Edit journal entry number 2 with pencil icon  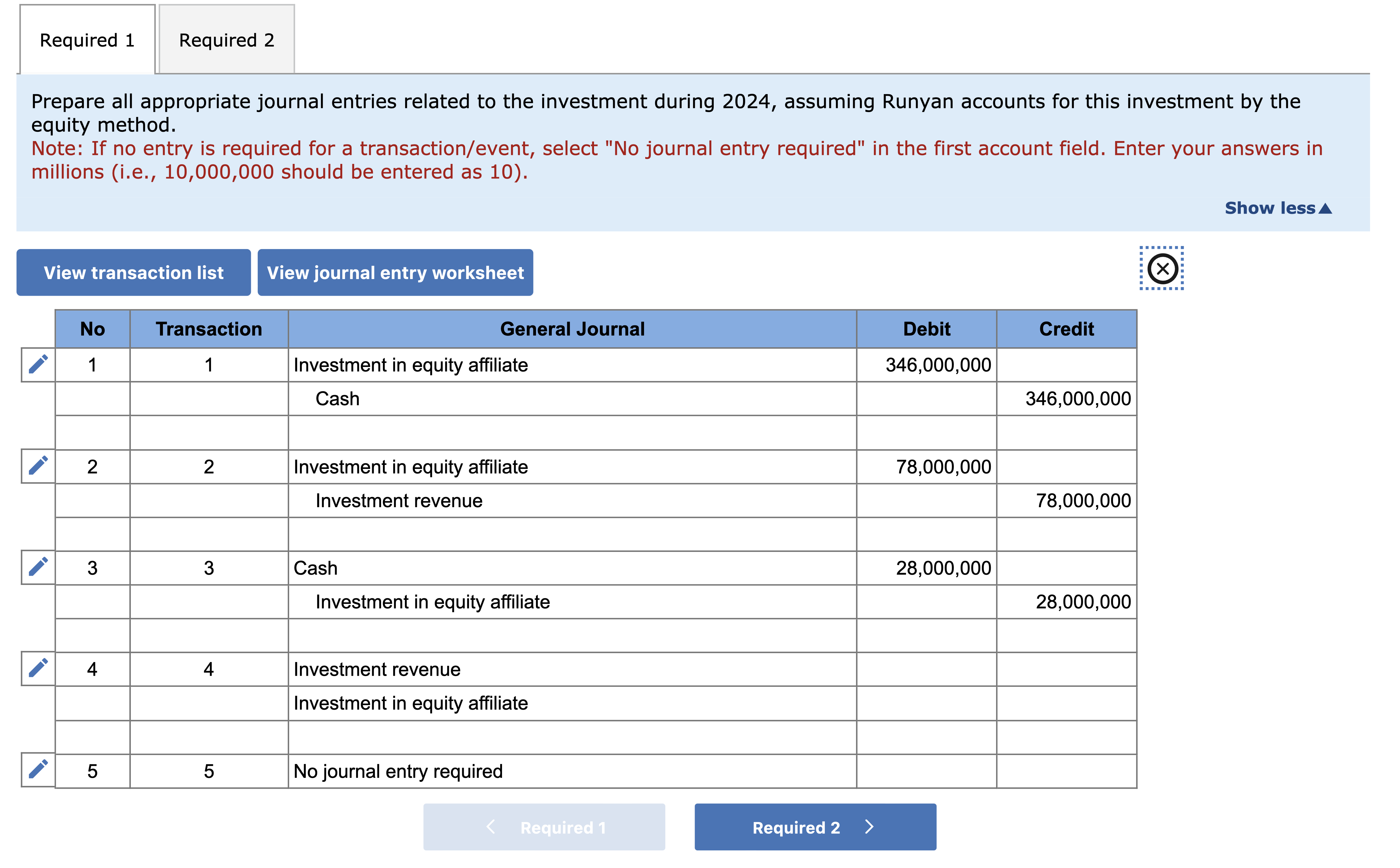click(x=38, y=466)
